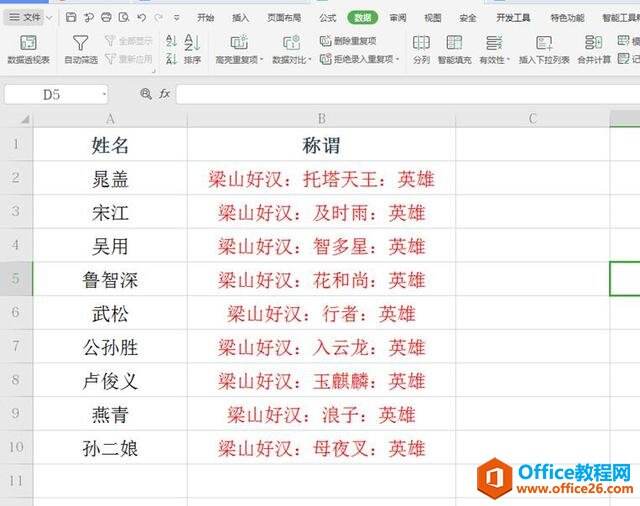Select row 5 header

[16, 279]
